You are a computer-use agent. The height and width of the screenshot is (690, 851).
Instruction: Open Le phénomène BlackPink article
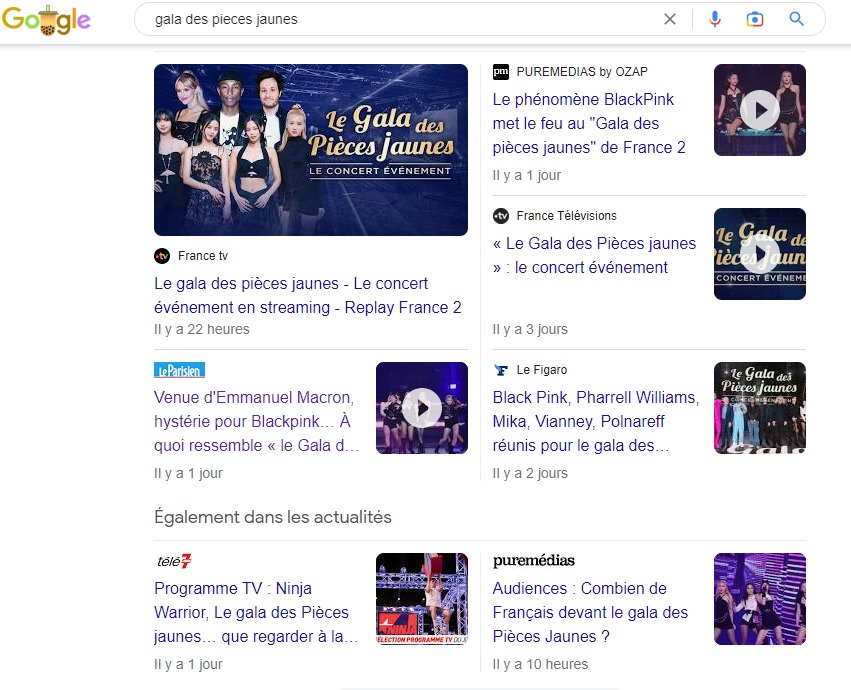click(589, 123)
